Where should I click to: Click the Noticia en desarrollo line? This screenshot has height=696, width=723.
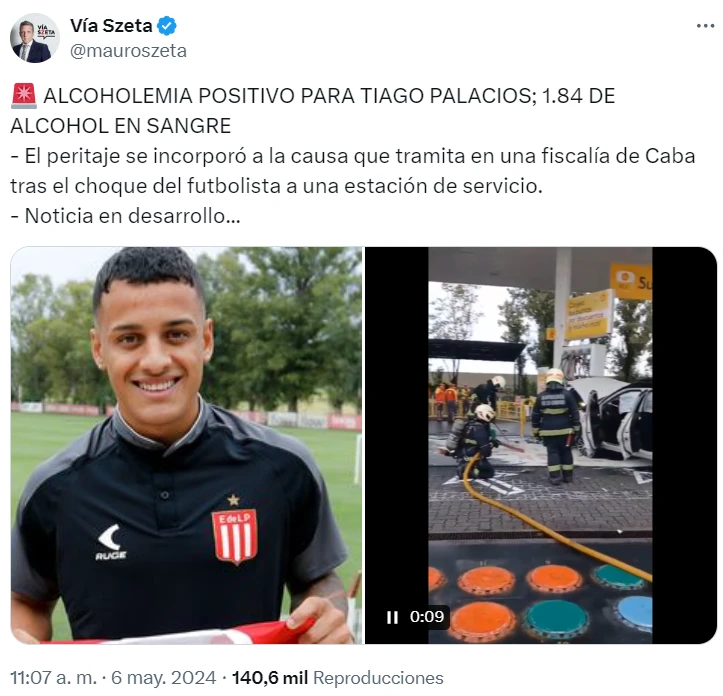(125, 216)
